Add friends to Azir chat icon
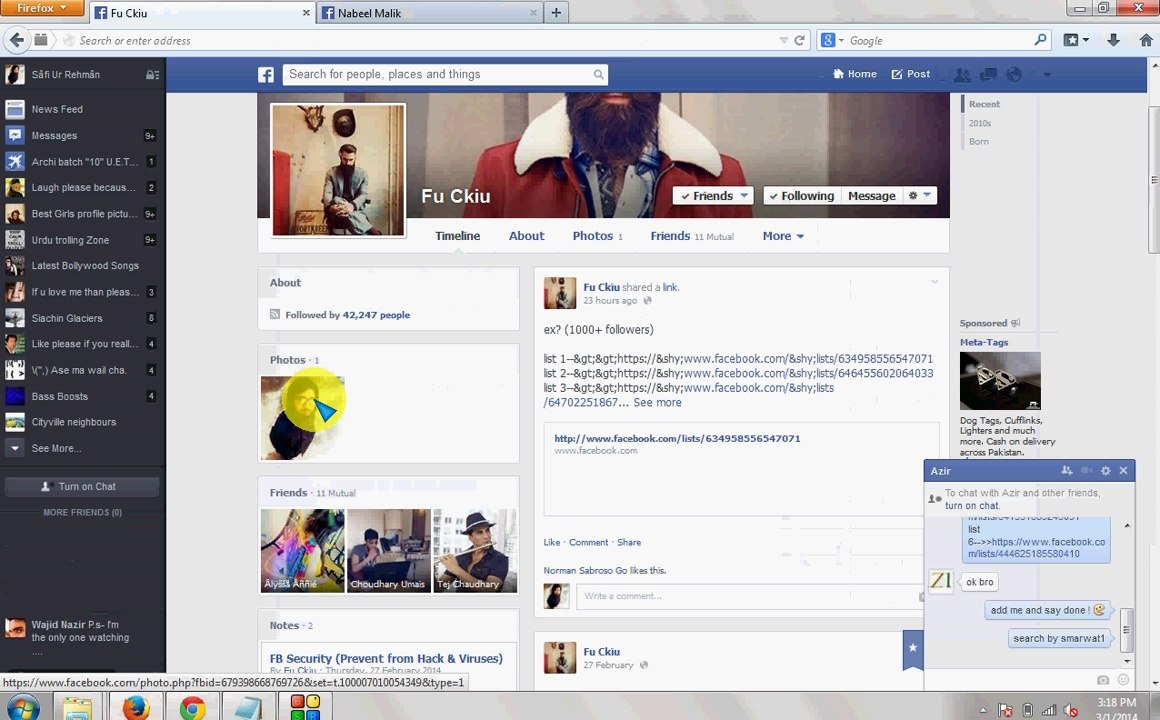This screenshot has width=1160, height=720. coord(1067,471)
